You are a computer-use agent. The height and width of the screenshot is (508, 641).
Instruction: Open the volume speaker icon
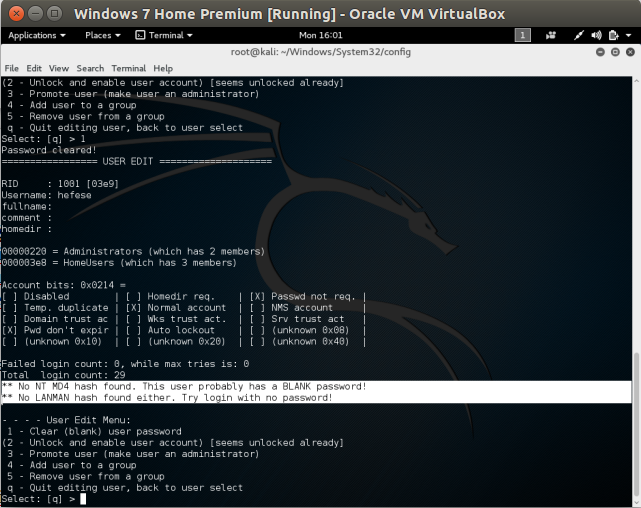click(x=596, y=36)
